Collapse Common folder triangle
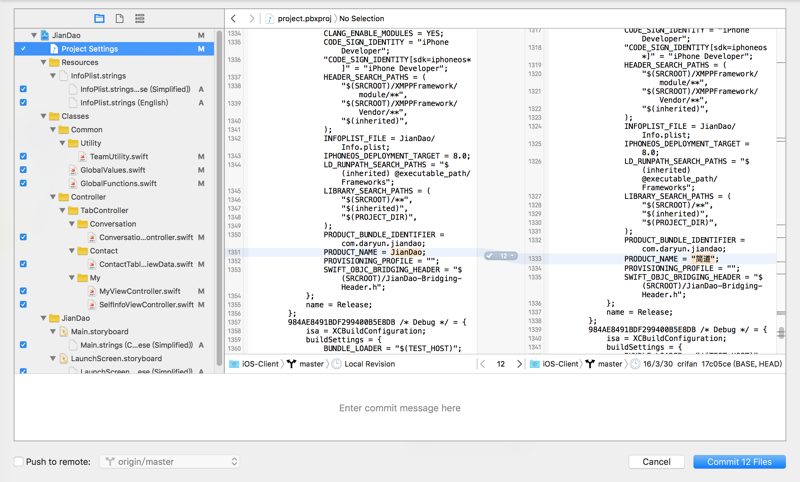This screenshot has height=482, width=800. (53, 130)
